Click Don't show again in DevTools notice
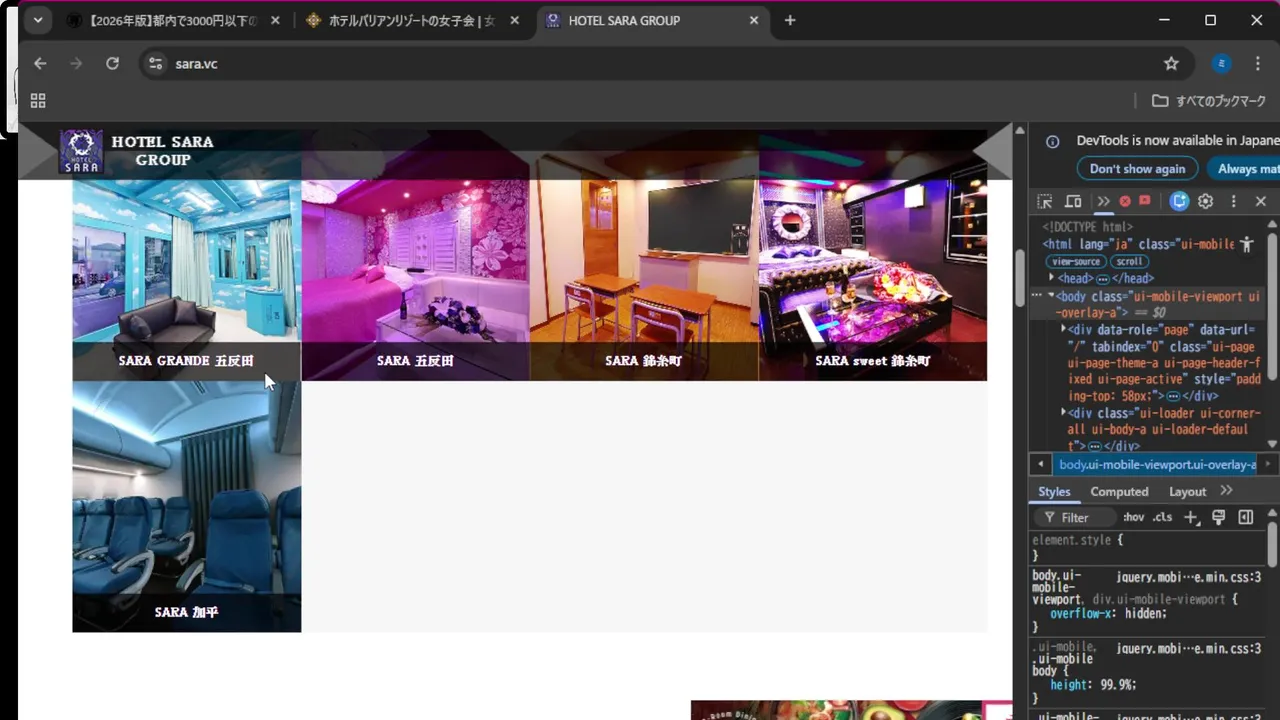The image size is (1280, 720). tap(1137, 169)
